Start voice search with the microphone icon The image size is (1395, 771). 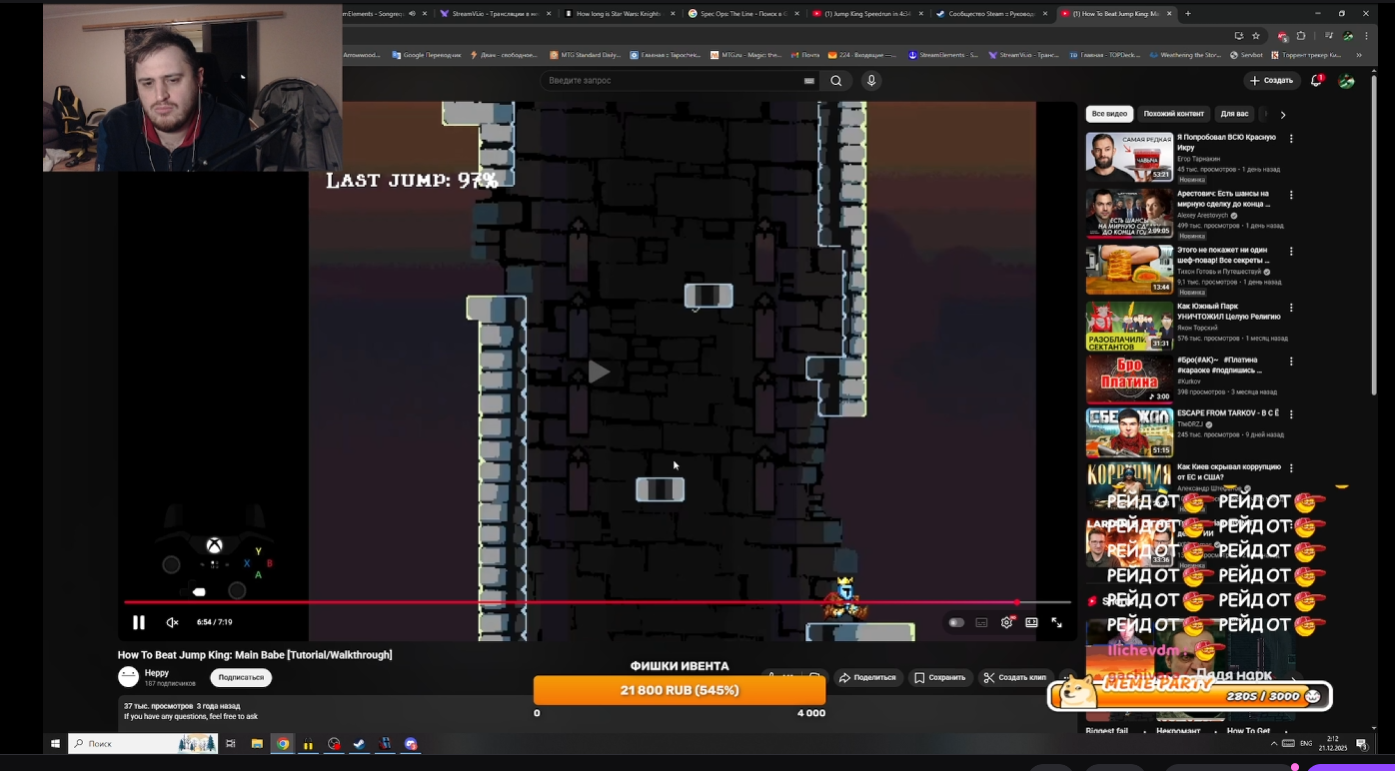click(872, 80)
